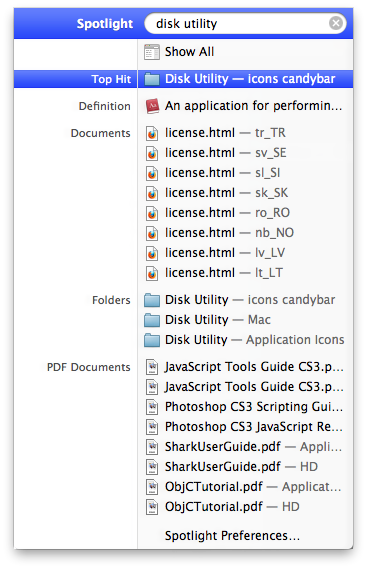This screenshot has height=569, width=367.
Task: Click PDF icon for SharkUserGuide.pdf HD result
Action: pos(152,467)
